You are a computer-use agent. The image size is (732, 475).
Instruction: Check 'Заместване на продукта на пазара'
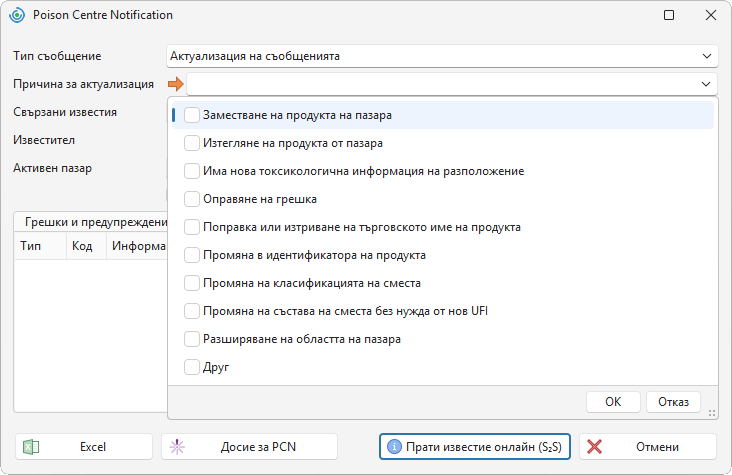192,115
